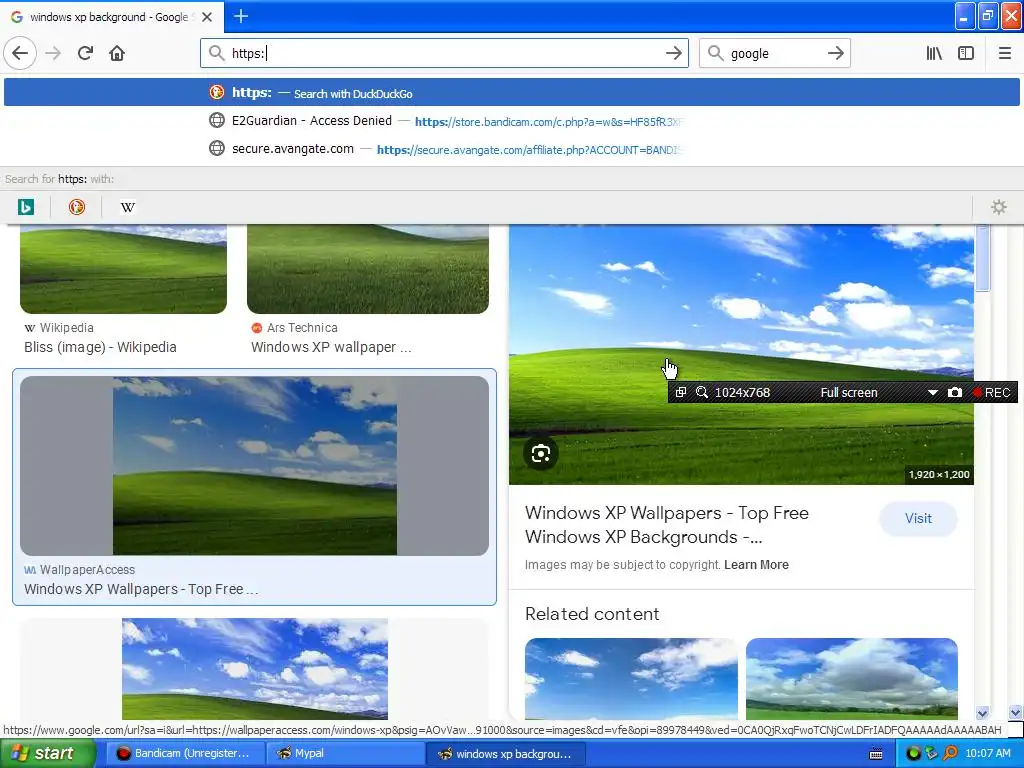Image resolution: width=1024 pixels, height=768 pixels.
Task: Click the Visit button
Action: [x=918, y=519]
